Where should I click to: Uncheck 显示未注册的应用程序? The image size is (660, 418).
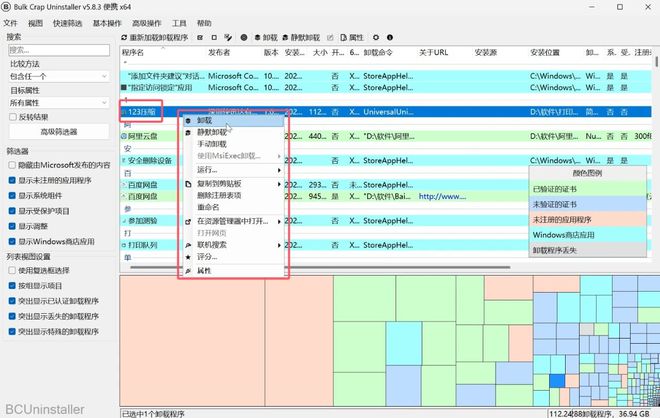coord(12,180)
